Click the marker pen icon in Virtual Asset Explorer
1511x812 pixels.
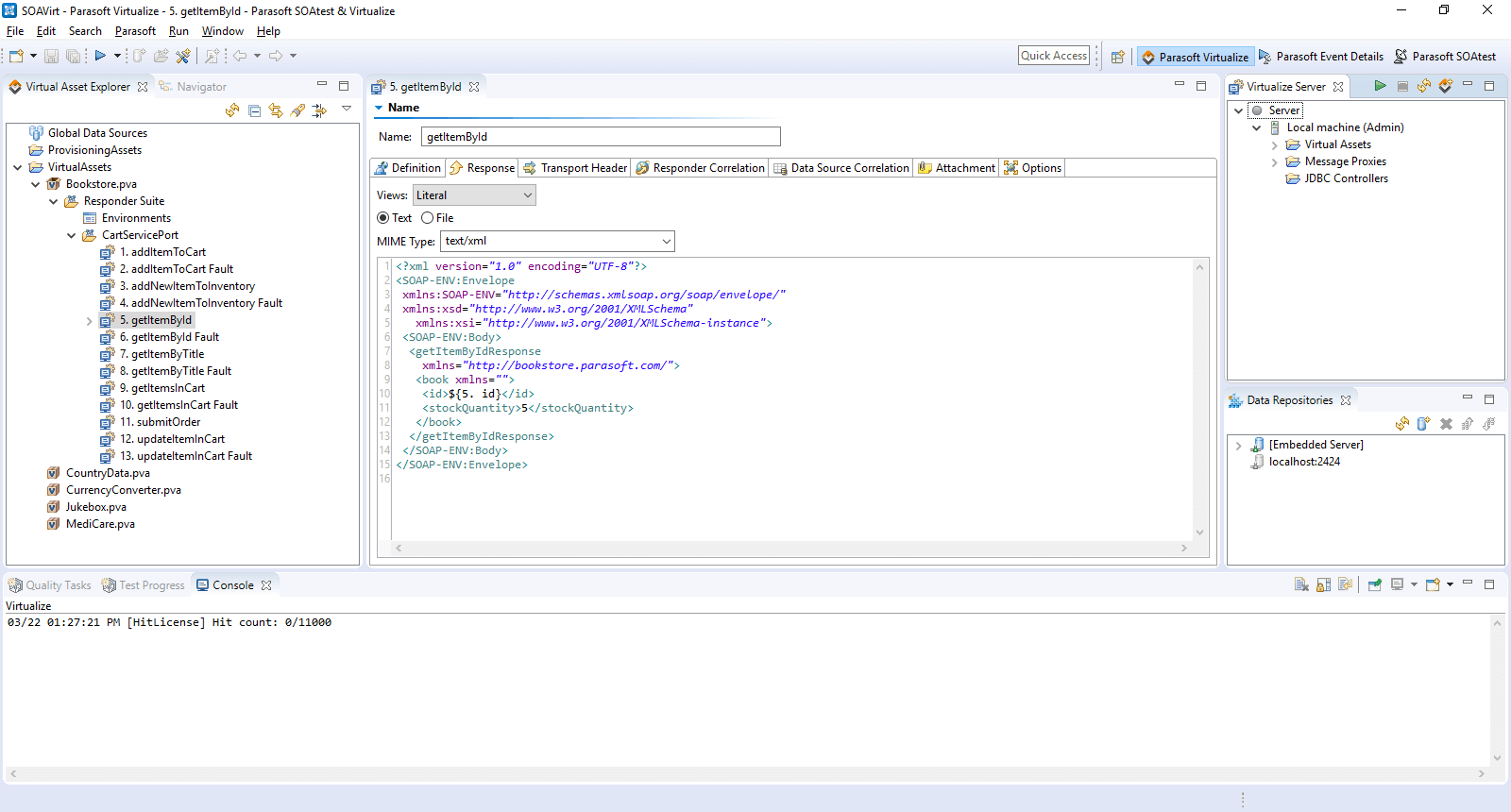[x=297, y=110]
